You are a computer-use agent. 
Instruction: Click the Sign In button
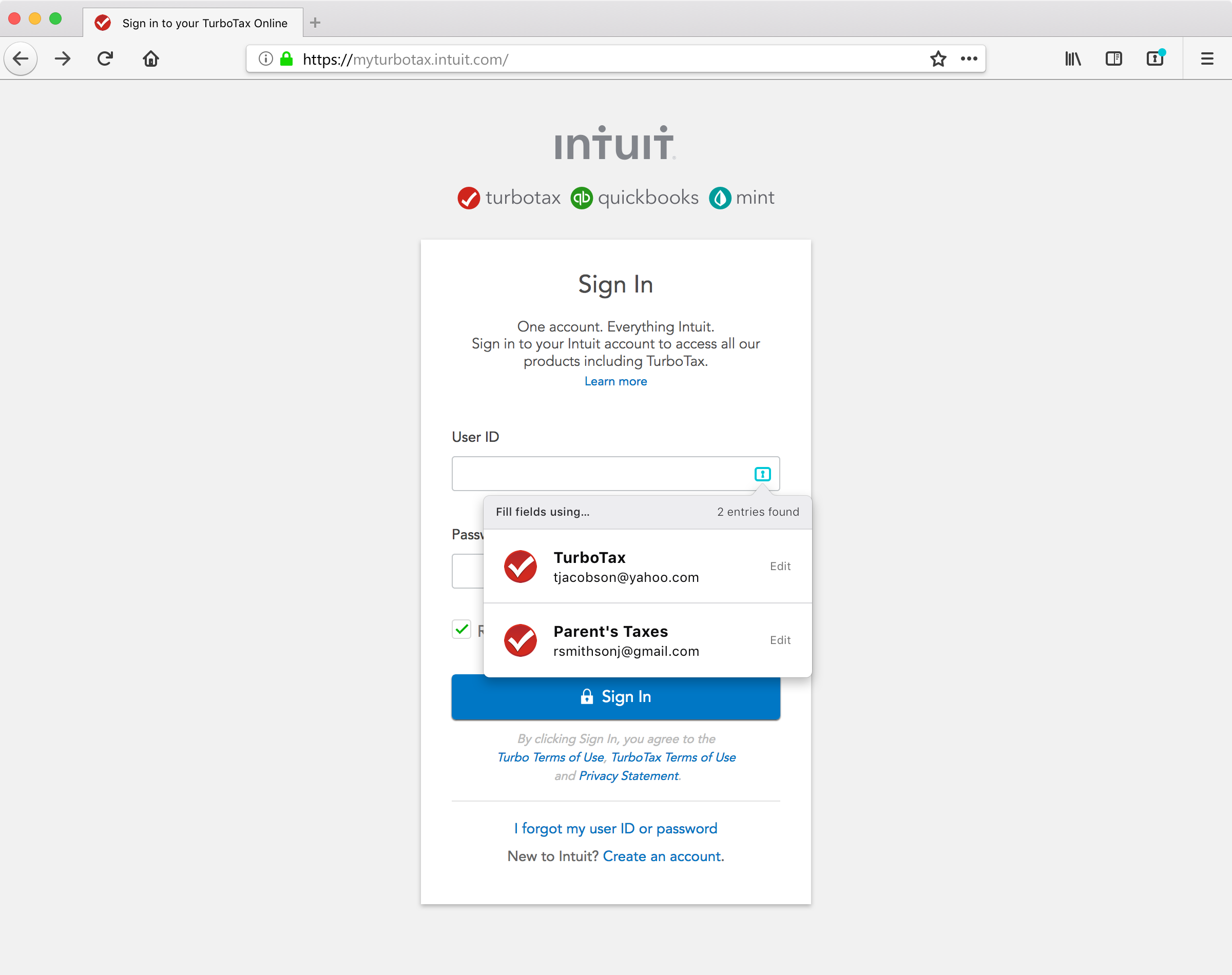(615, 696)
